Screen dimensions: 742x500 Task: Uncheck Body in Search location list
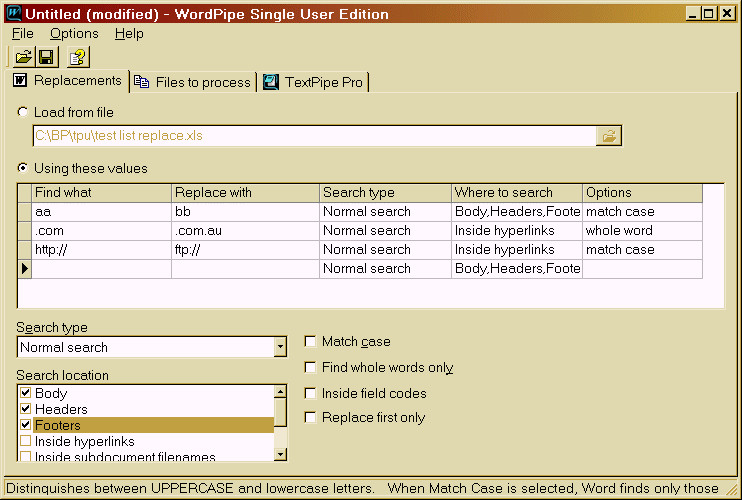coord(26,393)
